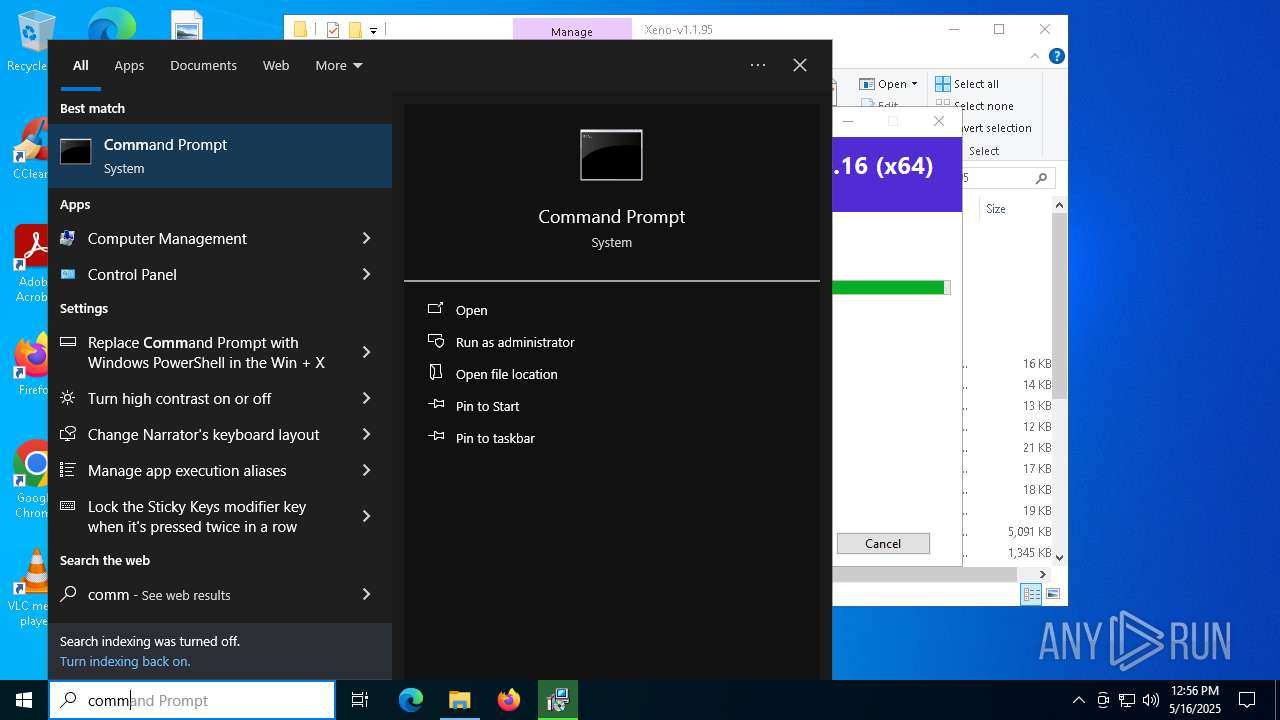This screenshot has height=720, width=1280.
Task: Expand Turn high contrast setting arrow
Action: tap(366, 398)
